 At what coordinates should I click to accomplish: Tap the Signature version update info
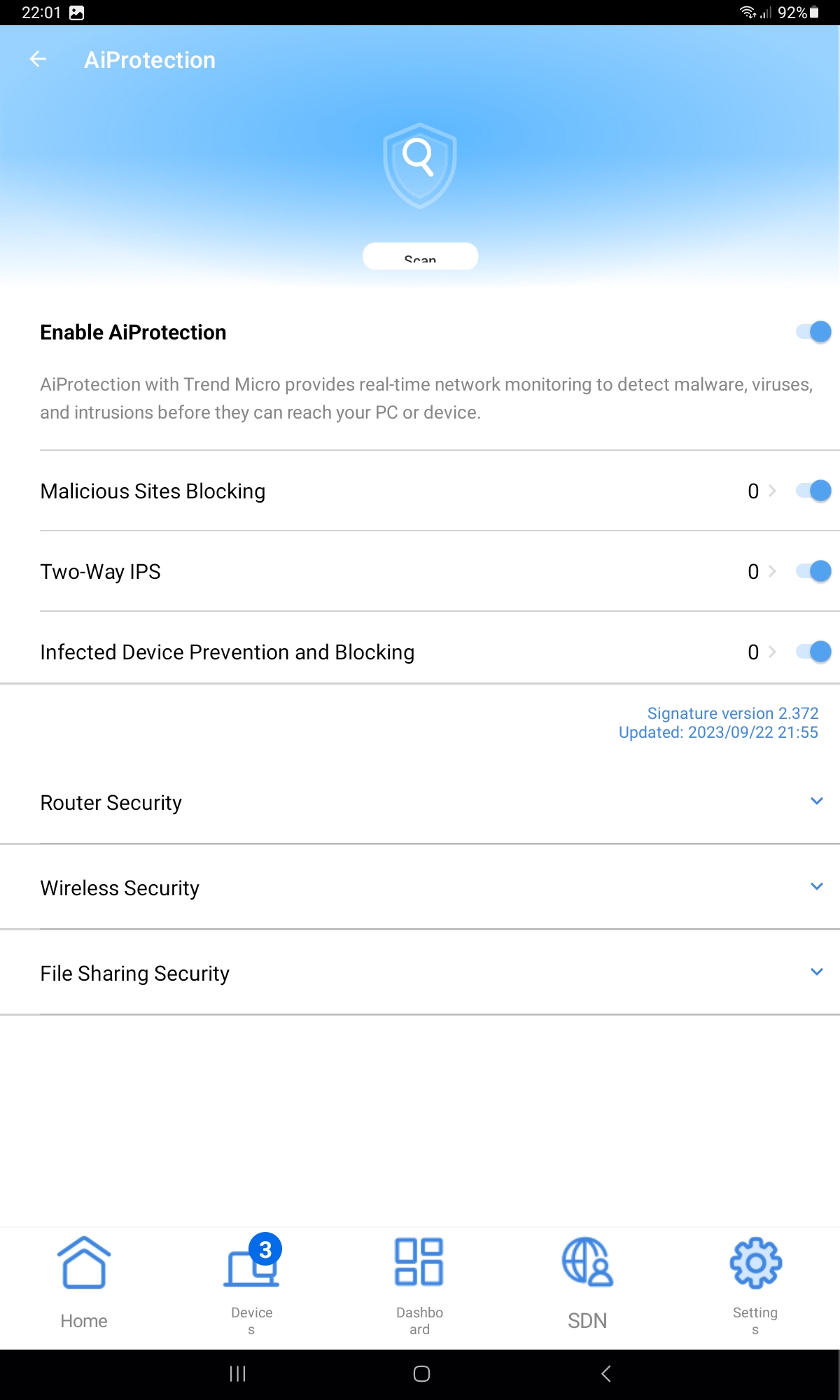coord(718,722)
